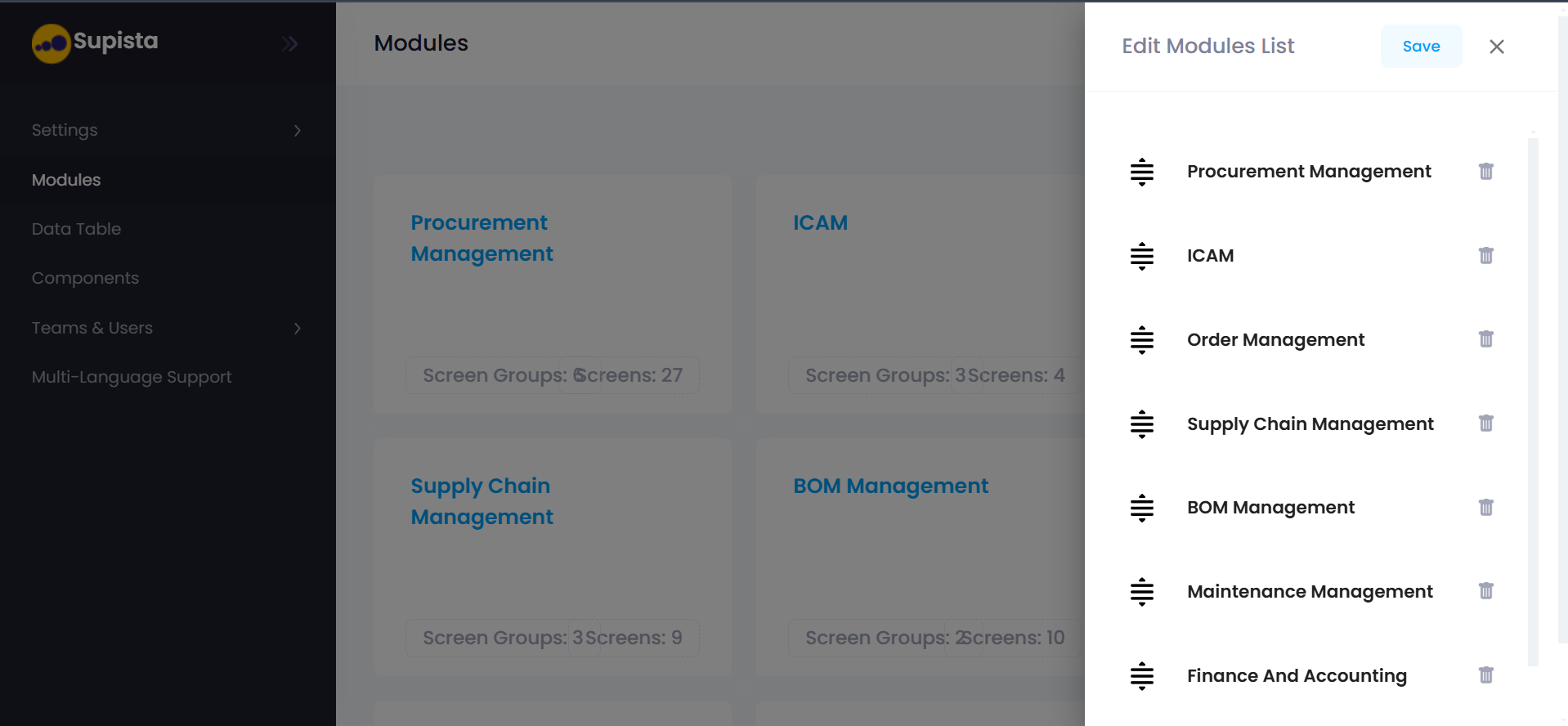Delete the Maintenance Management module

tap(1485, 591)
